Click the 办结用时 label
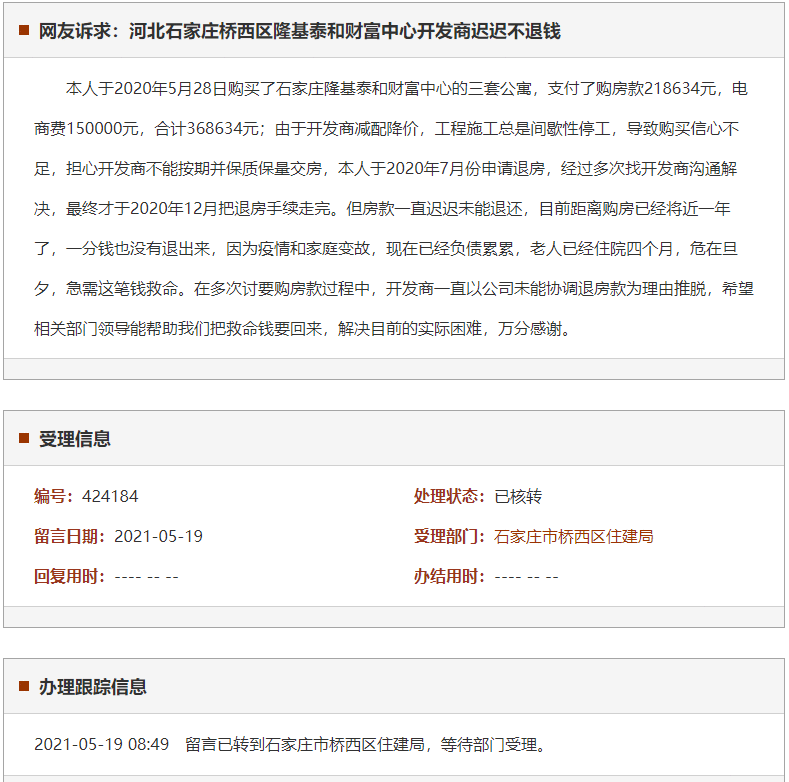The height and width of the screenshot is (782, 789). click(x=449, y=576)
